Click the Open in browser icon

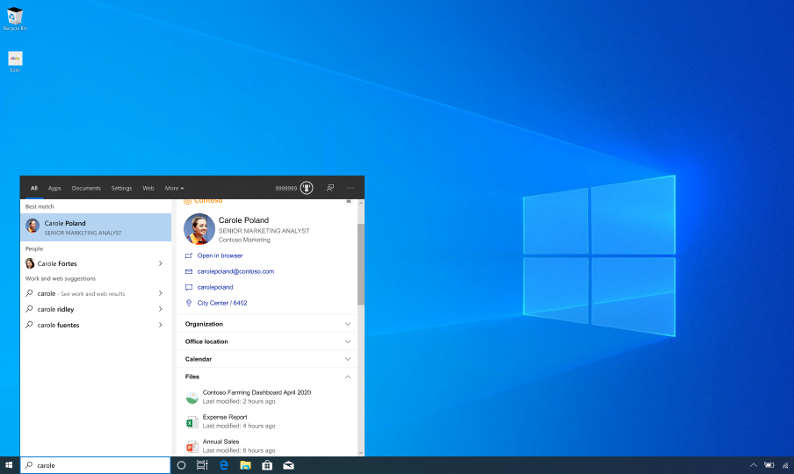tap(189, 256)
